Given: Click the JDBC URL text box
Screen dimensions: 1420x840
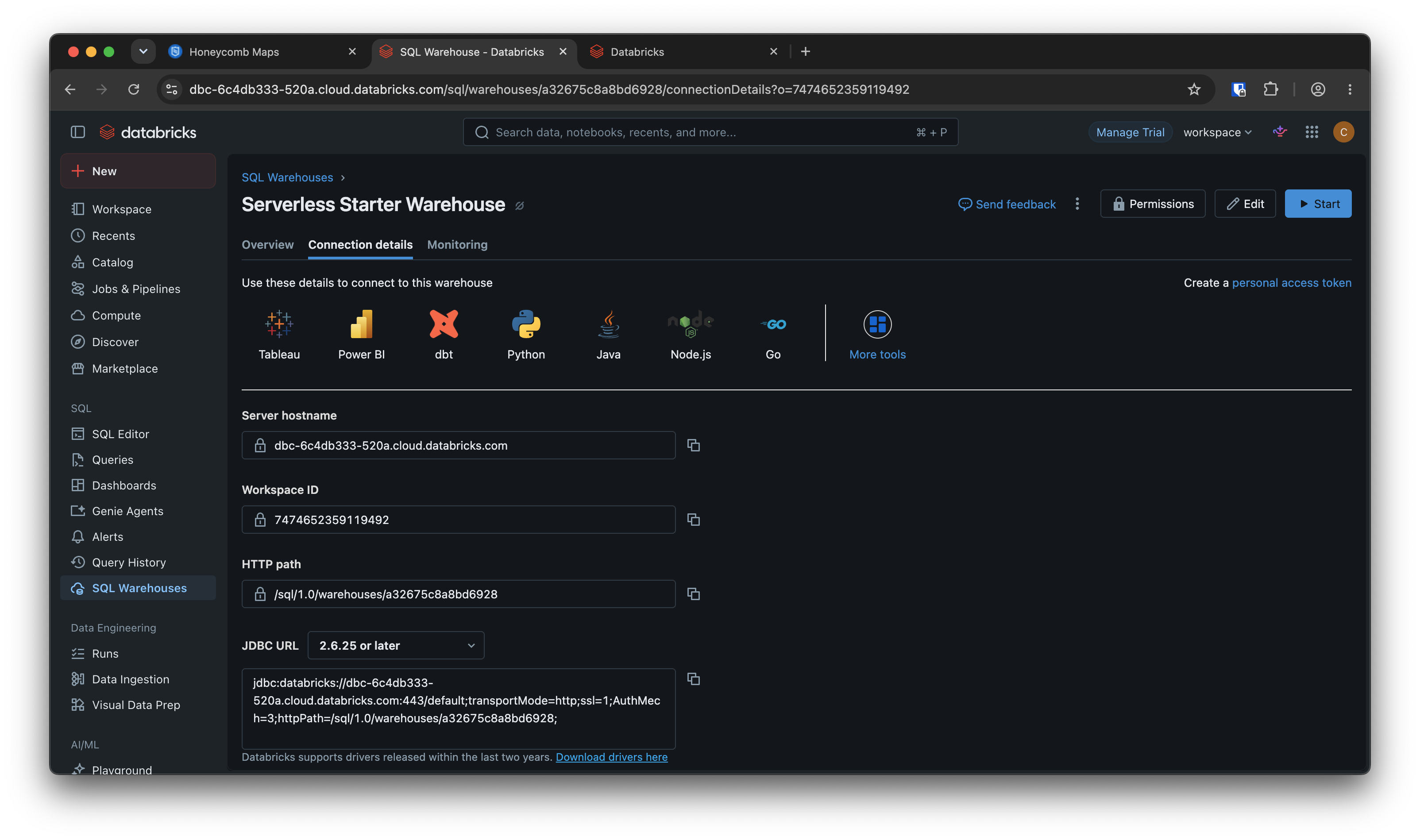Looking at the screenshot, I should click(x=459, y=709).
